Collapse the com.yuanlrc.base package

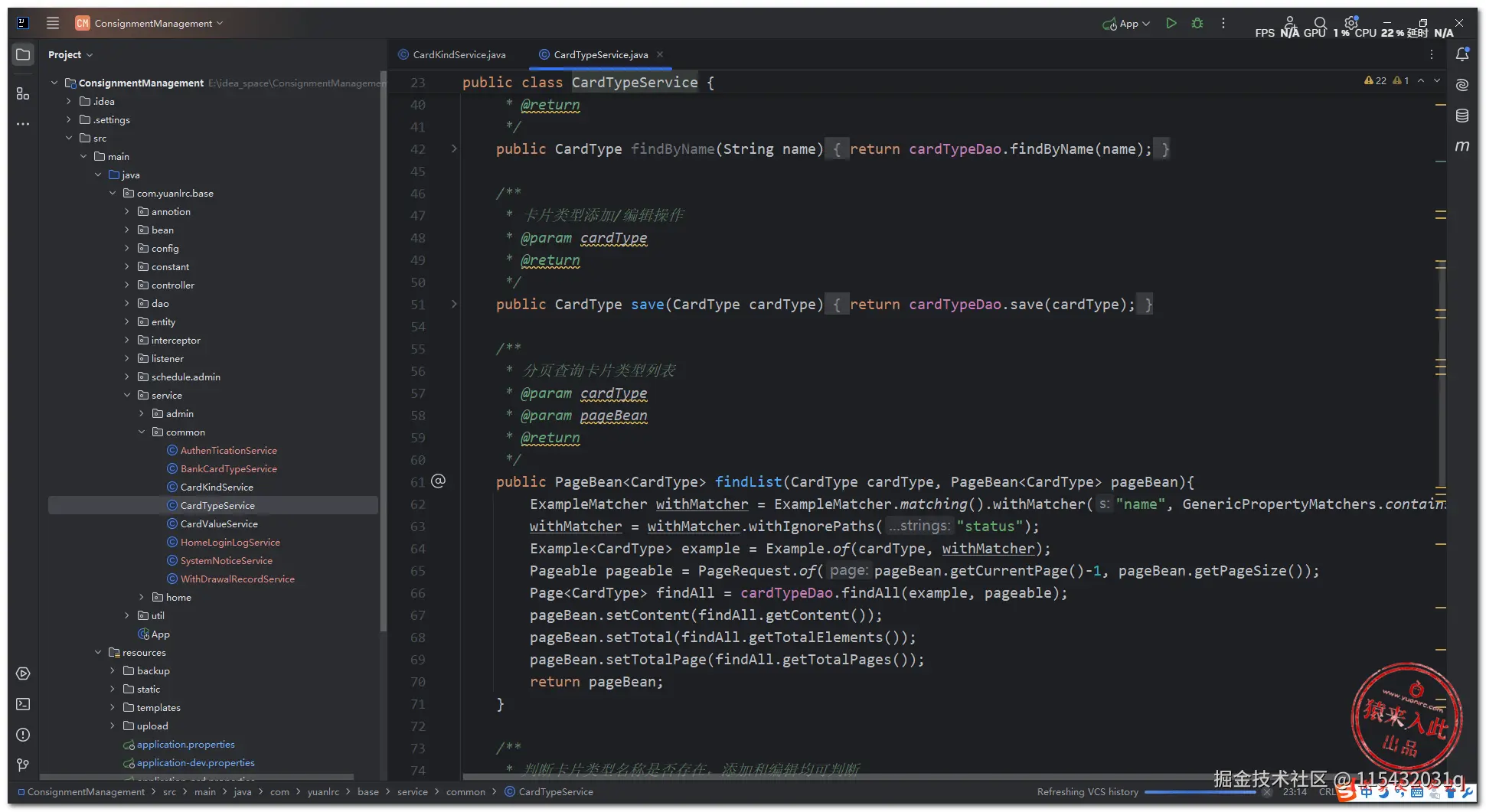pyautogui.click(x=113, y=193)
